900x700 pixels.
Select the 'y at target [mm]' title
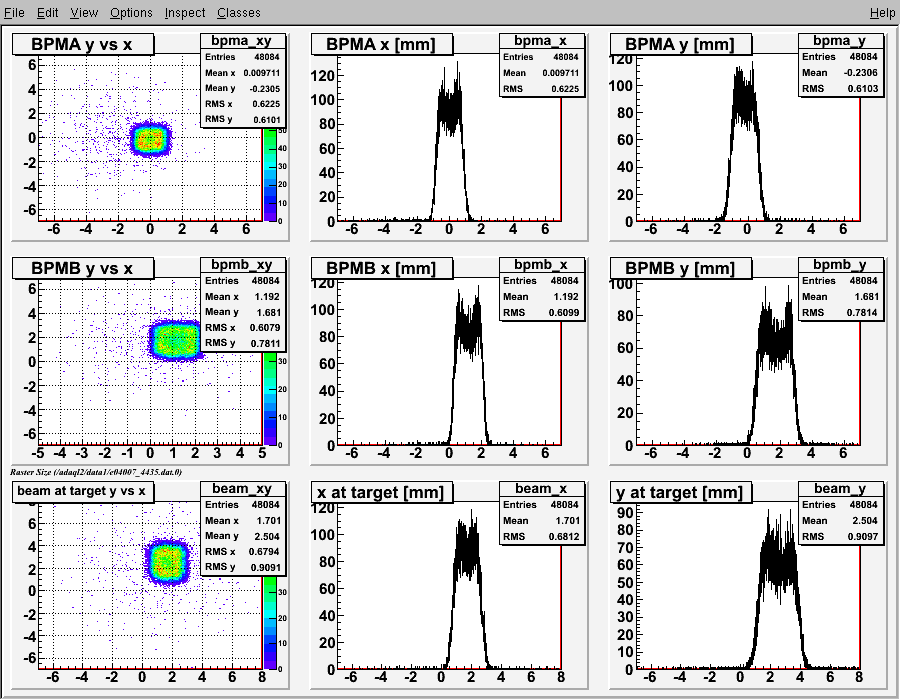pyautogui.click(x=681, y=492)
